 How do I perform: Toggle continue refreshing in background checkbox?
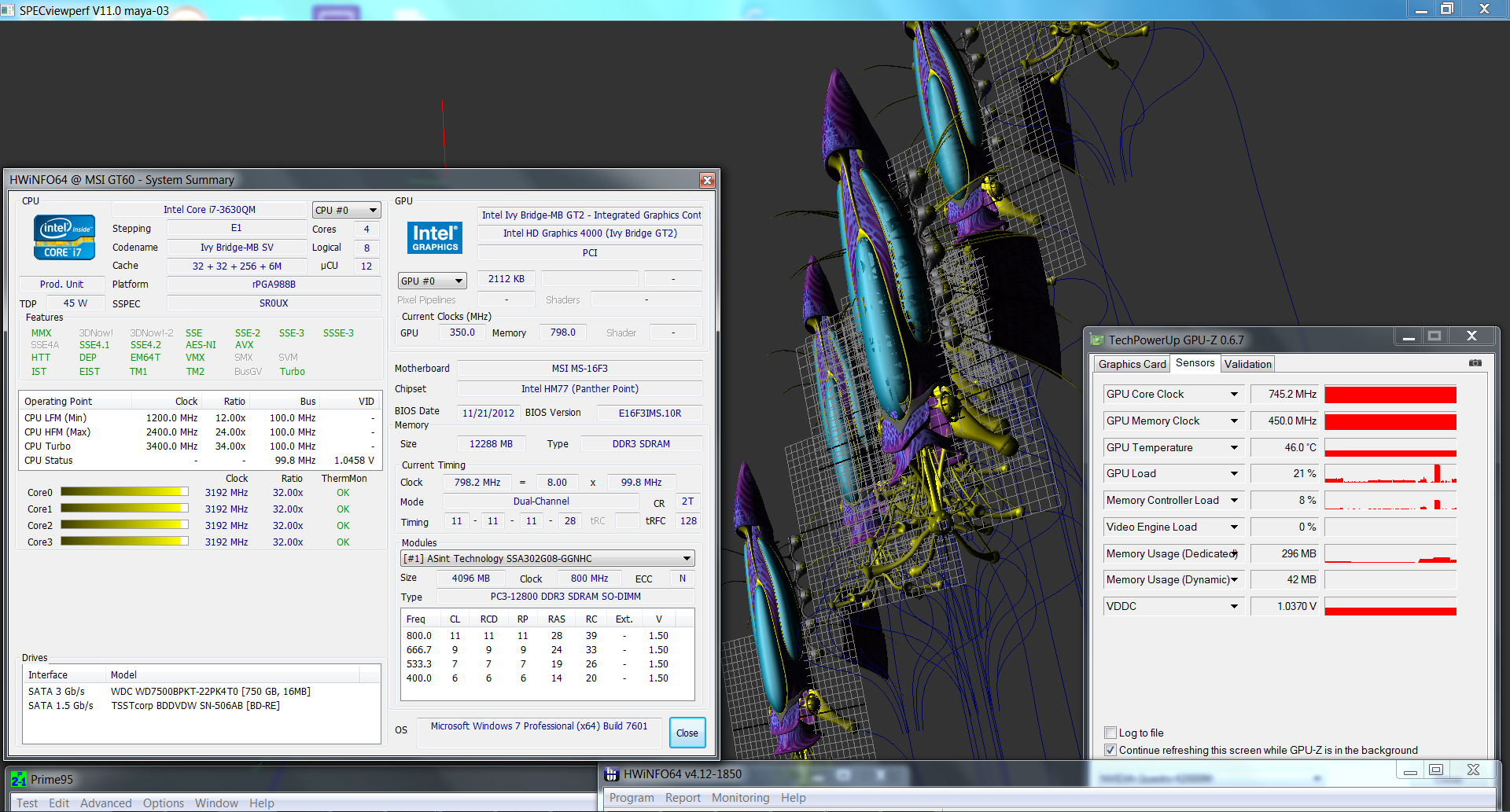click(x=1110, y=750)
